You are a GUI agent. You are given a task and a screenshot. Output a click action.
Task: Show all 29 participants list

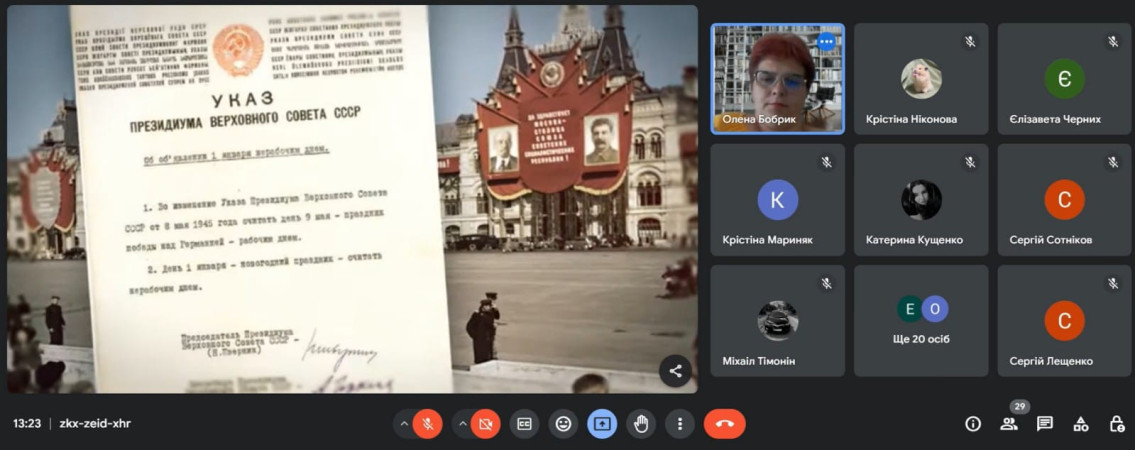(x=1009, y=424)
